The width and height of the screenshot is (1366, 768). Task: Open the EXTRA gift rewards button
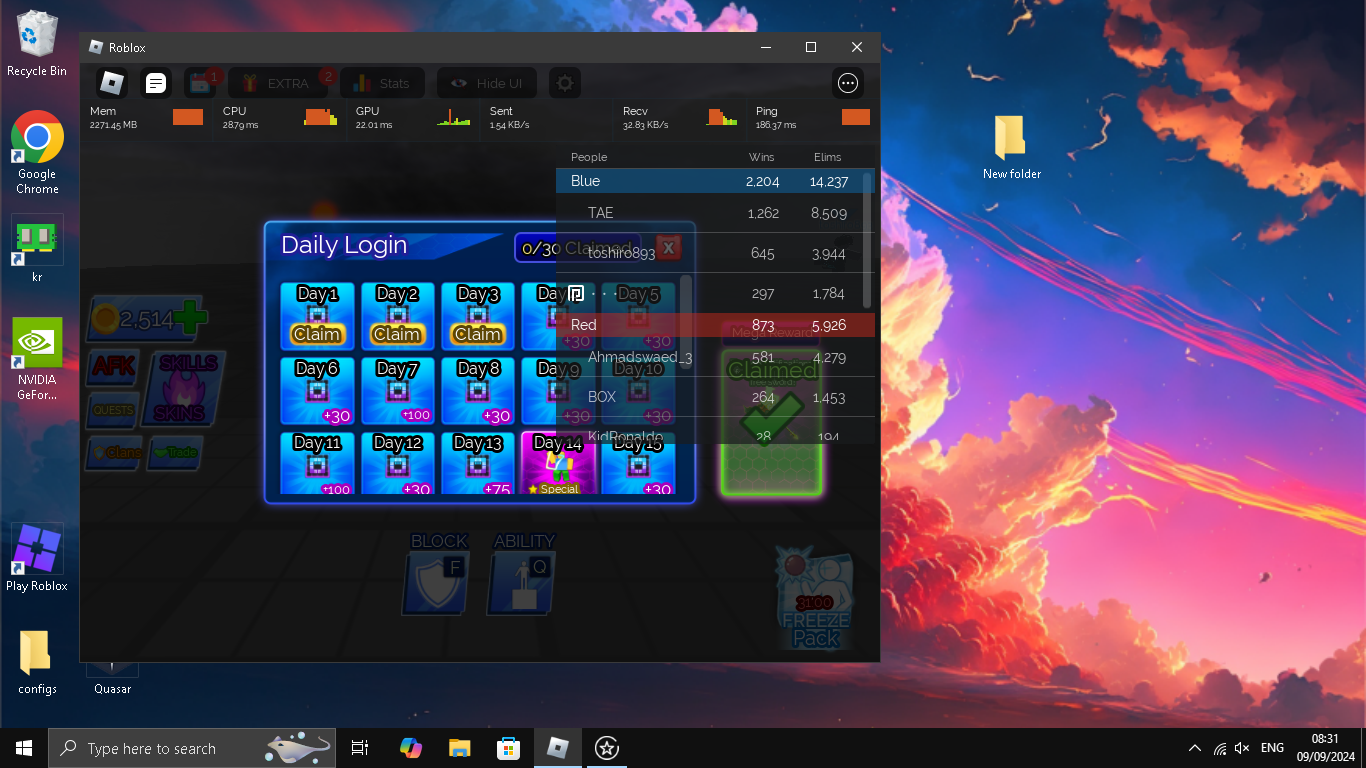click(280, 83)
